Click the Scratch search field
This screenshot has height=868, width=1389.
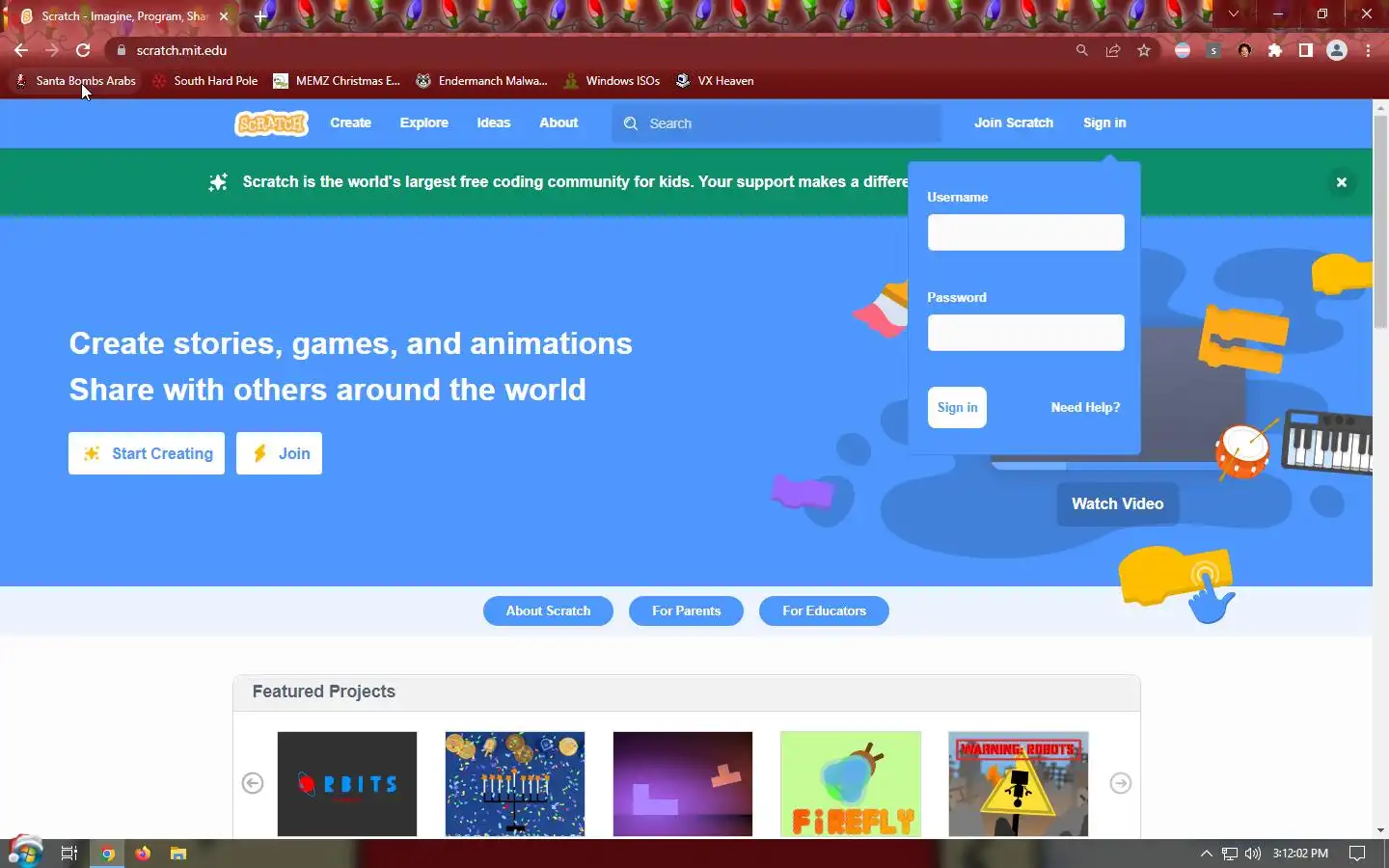[776, 123]
